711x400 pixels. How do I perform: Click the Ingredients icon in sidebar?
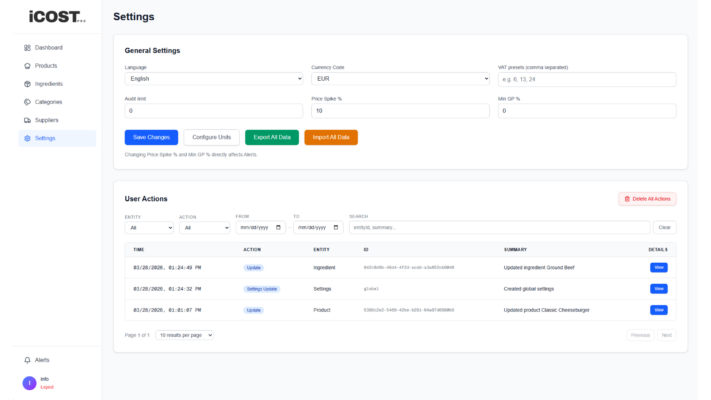coord(27,84)
